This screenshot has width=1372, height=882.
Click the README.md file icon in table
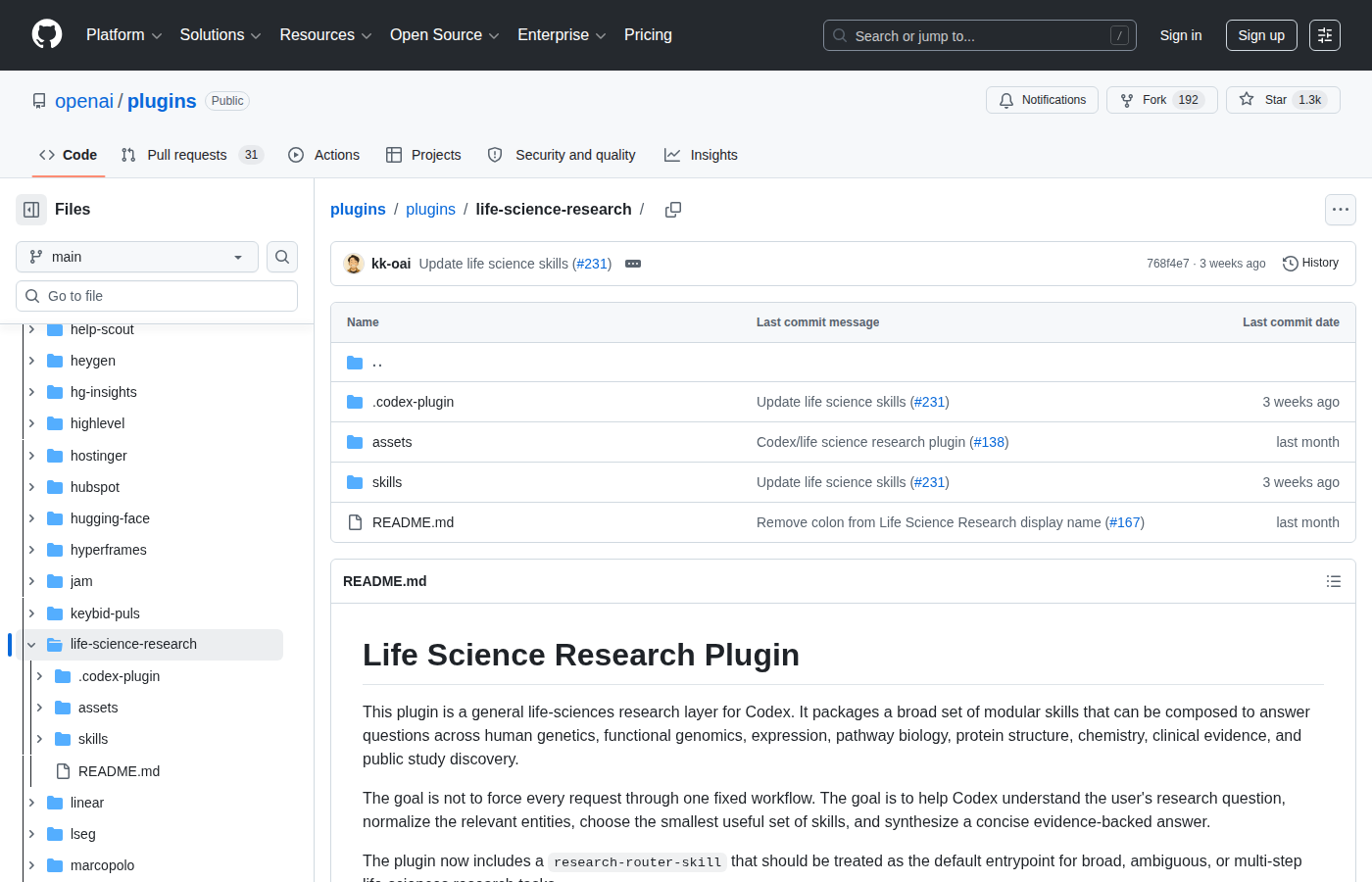click(355, 522)
